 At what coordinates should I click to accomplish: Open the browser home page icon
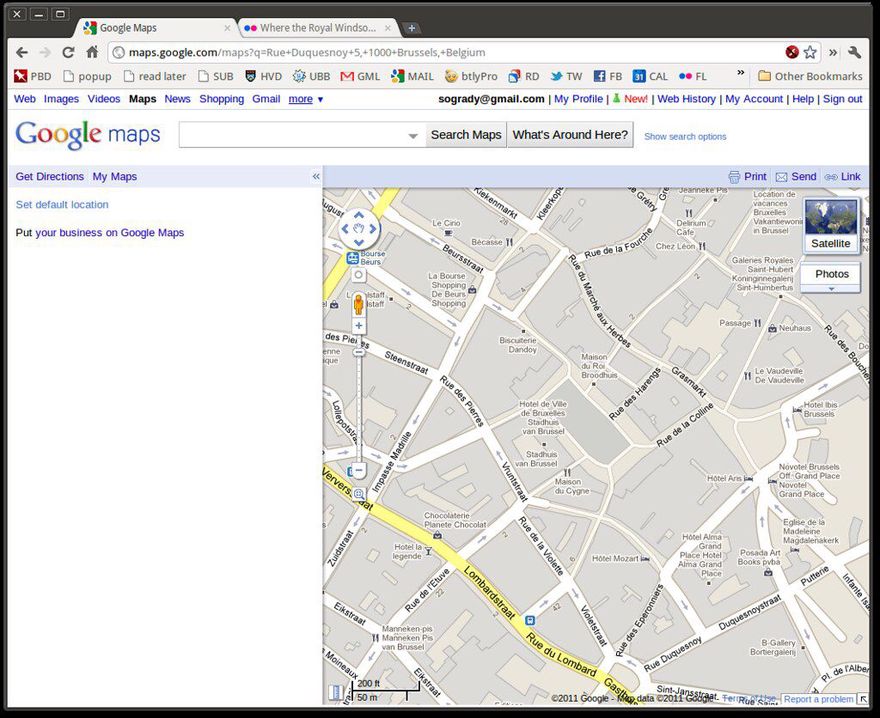tap(92, 52)
